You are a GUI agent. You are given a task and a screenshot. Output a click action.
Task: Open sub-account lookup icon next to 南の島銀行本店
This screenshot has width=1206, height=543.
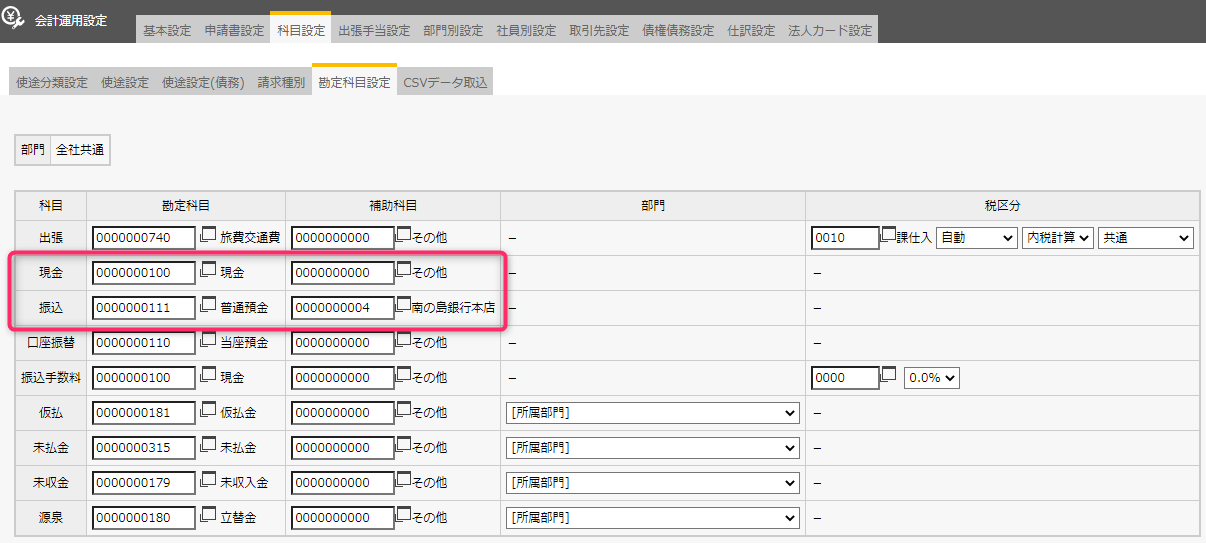(404, 307)
